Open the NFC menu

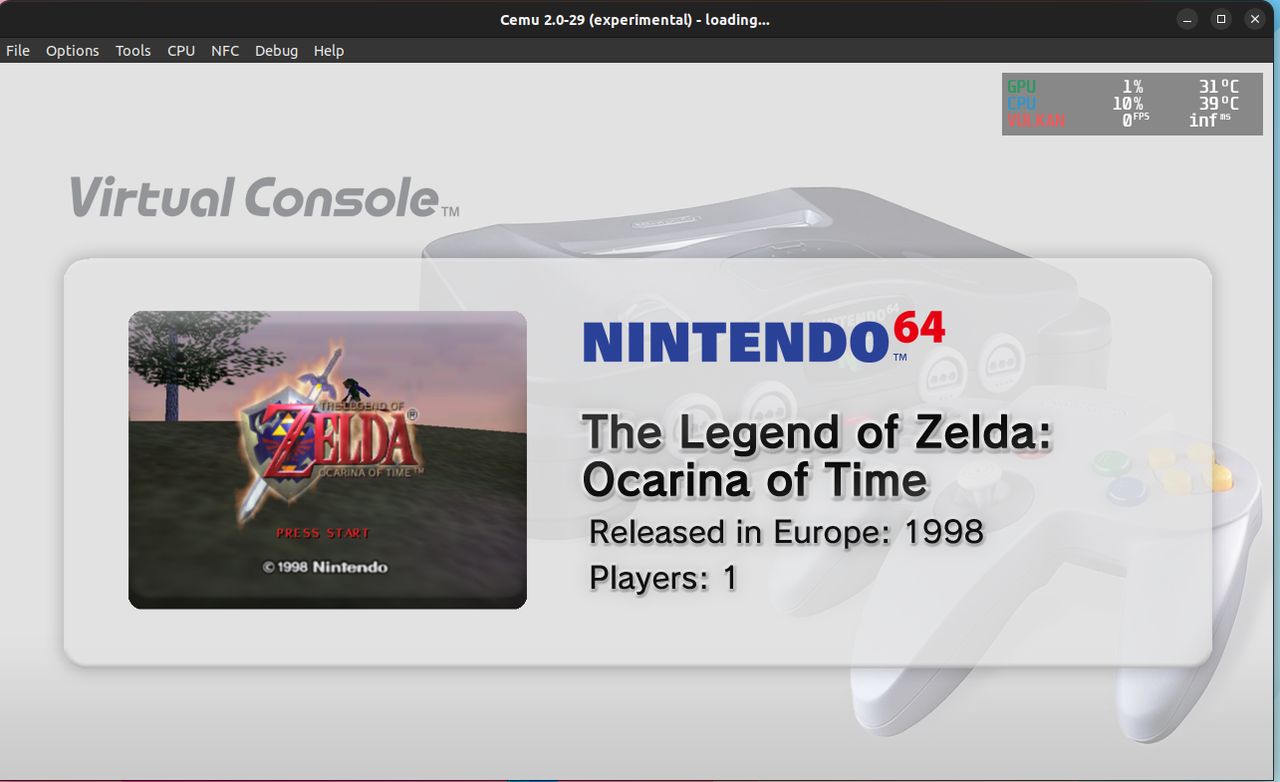click(225, 51)
